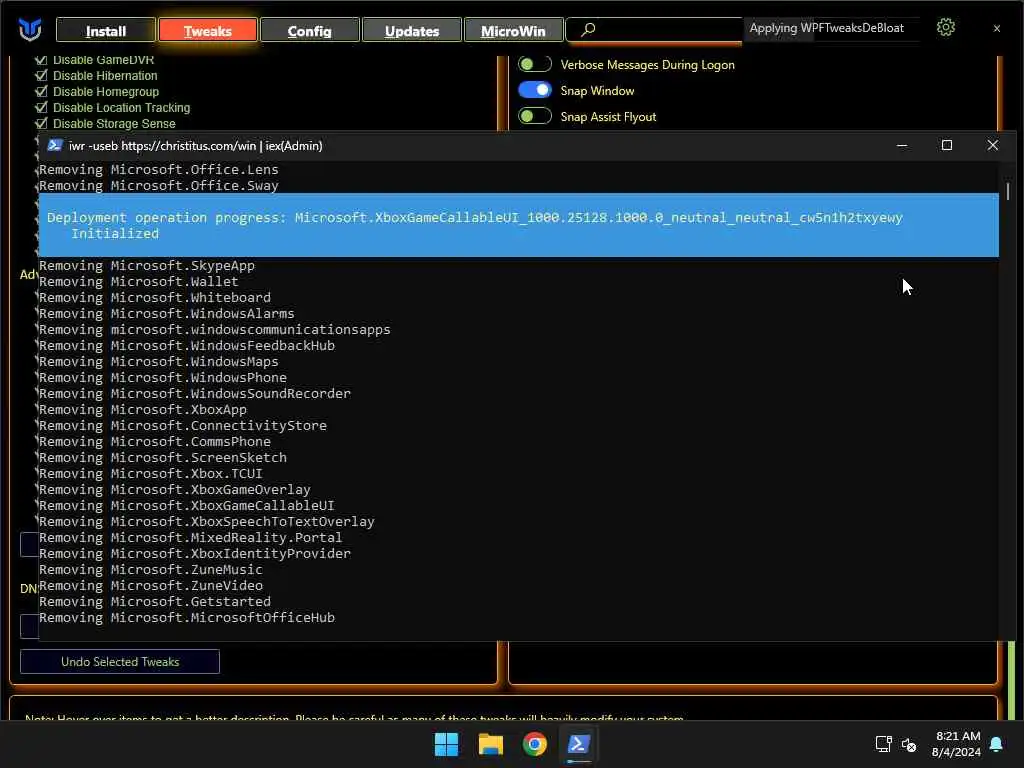The width and height of the screenshot is (1024, 768).
Task: Open the Install tab
Action: pyautogui.click(x=106, y=31)
